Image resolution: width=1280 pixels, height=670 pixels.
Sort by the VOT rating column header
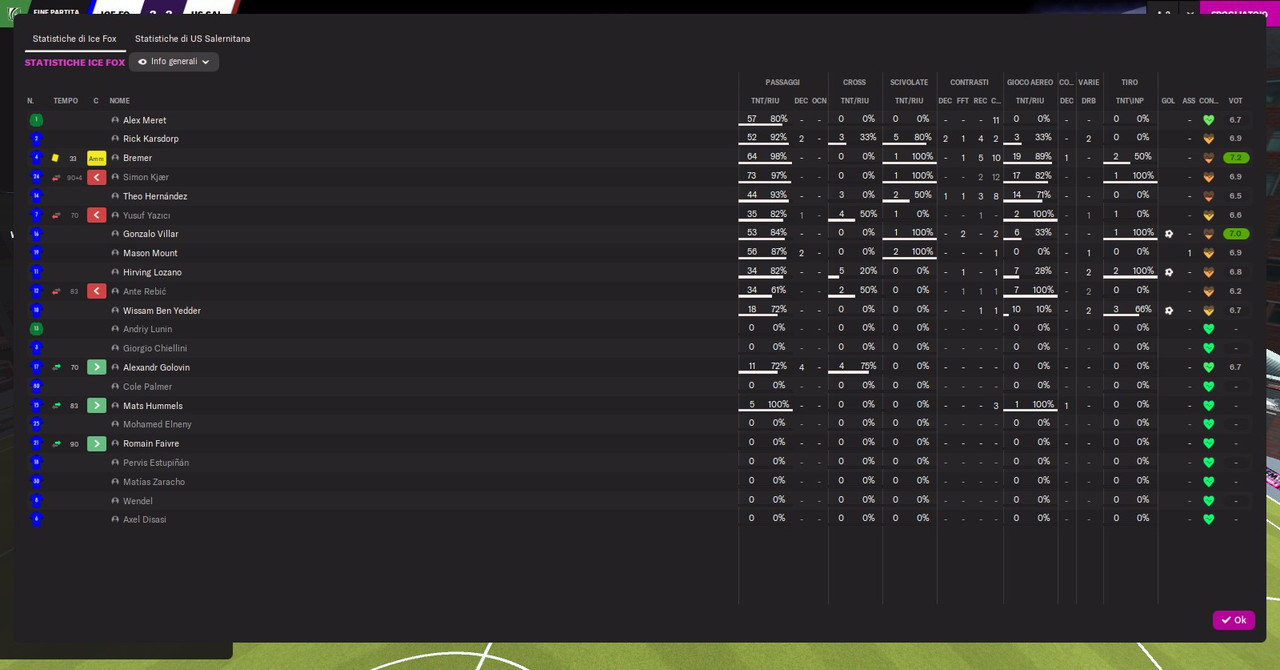[x=1236, y=101]
